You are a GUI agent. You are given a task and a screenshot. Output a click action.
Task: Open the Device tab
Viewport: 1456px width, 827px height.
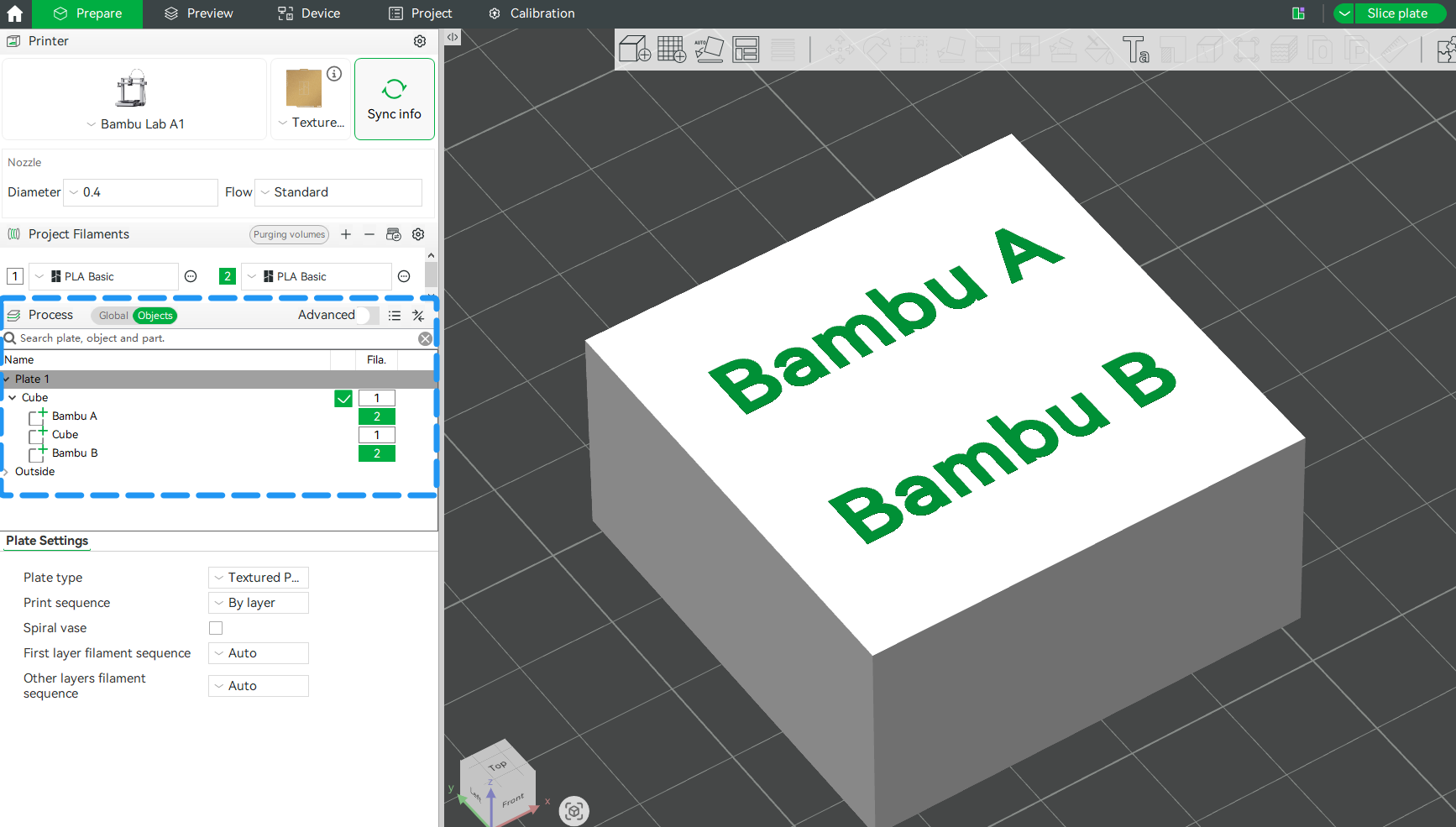tap(309, 13)
